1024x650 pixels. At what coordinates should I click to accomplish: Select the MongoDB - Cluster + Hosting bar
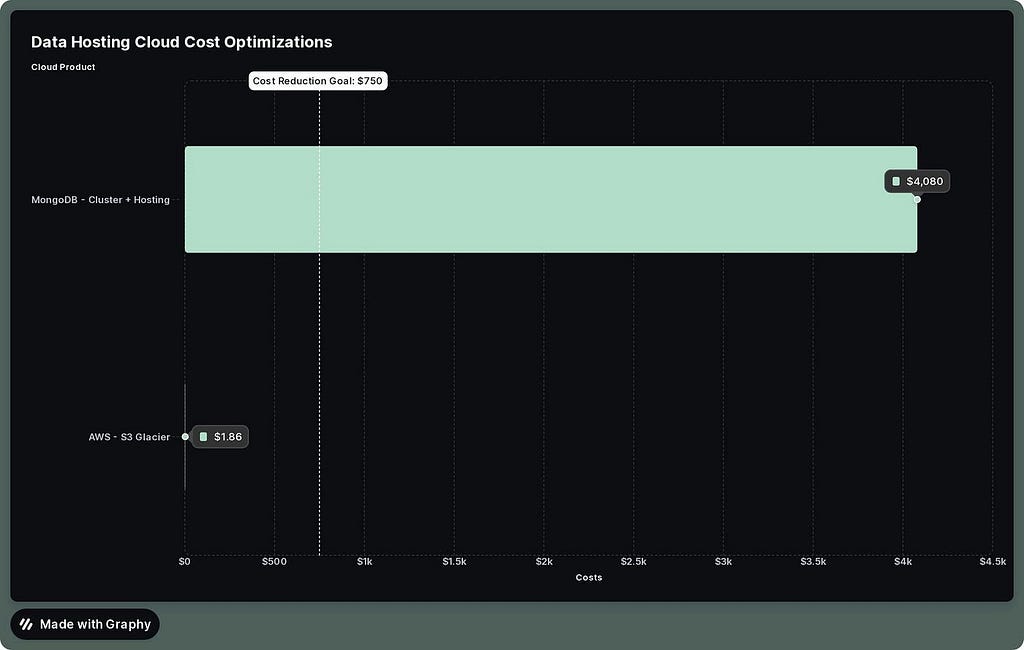[x=551, y=199]
